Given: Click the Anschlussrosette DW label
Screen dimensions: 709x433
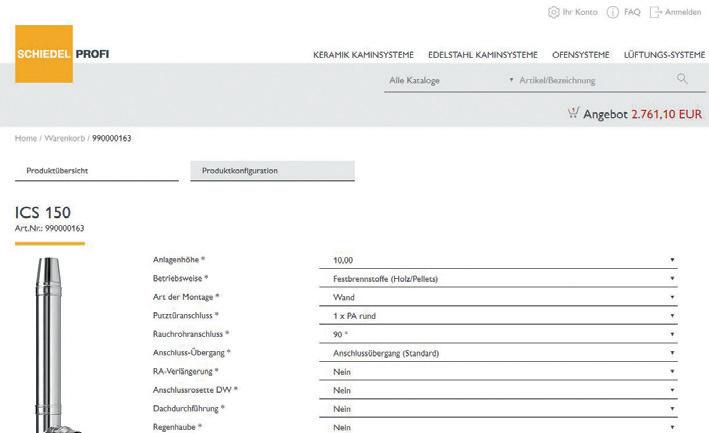Looking at the screenshot, I should pyautogui.click(x=195, y=390).
